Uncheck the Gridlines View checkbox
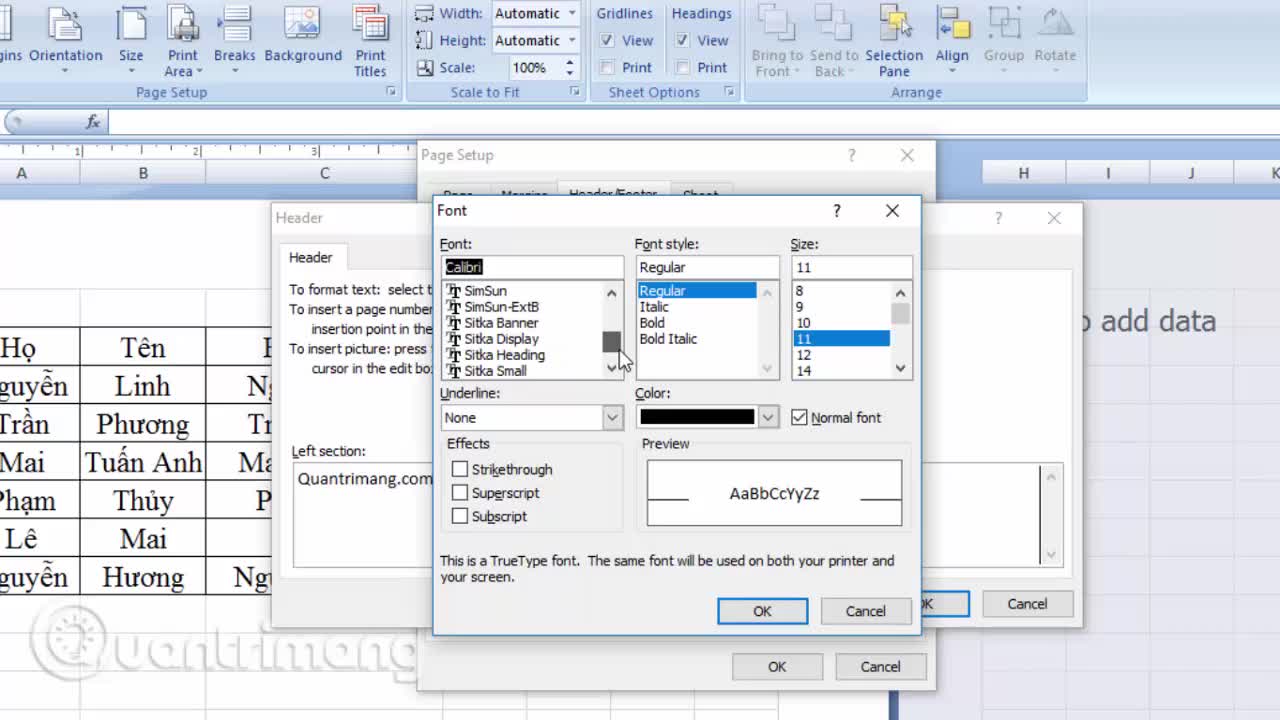 [607, 40]
